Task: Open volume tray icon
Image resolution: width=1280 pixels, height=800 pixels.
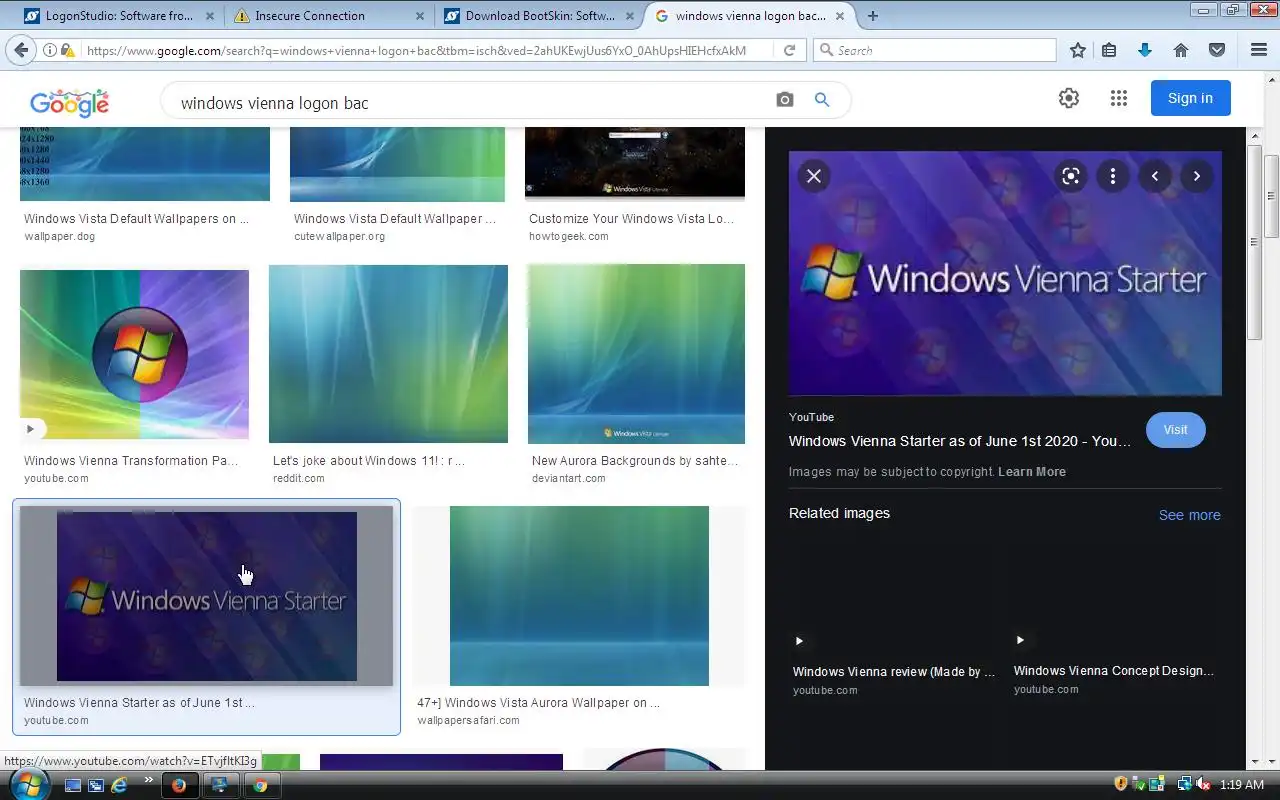Action: click(x=1203, y=785)
